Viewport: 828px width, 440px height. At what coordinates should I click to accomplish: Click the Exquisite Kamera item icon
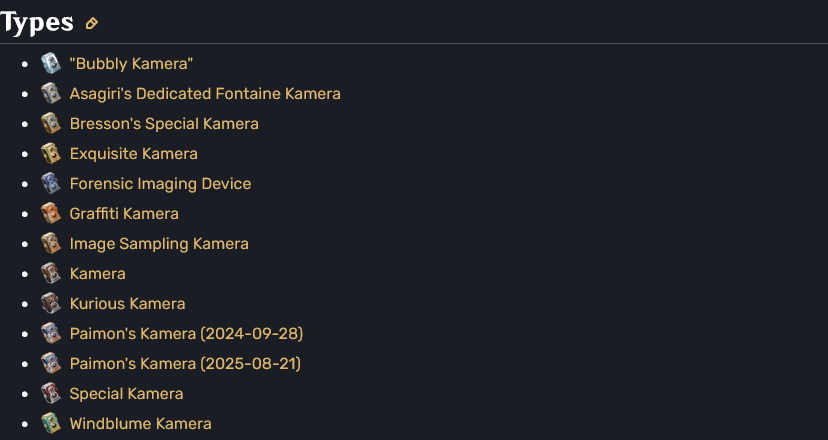pos(51,154)
